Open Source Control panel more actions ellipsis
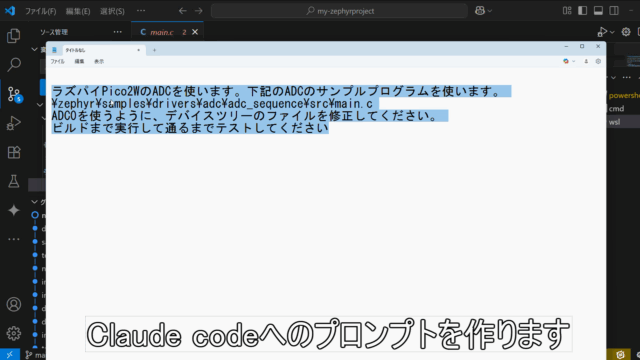The image size is (640, 360). 118,32
